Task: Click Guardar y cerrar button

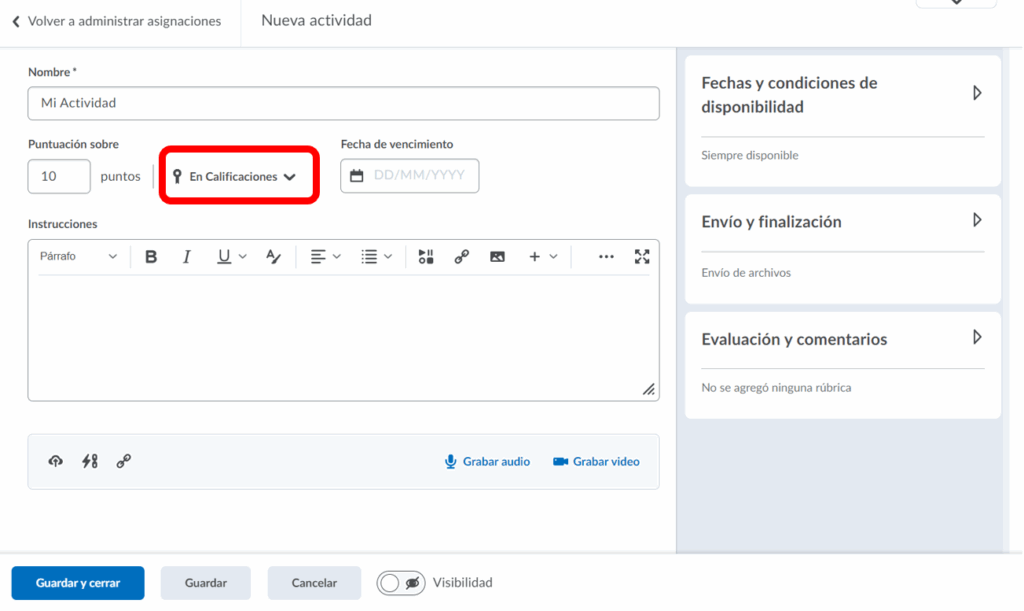Action: click(78, 583)
